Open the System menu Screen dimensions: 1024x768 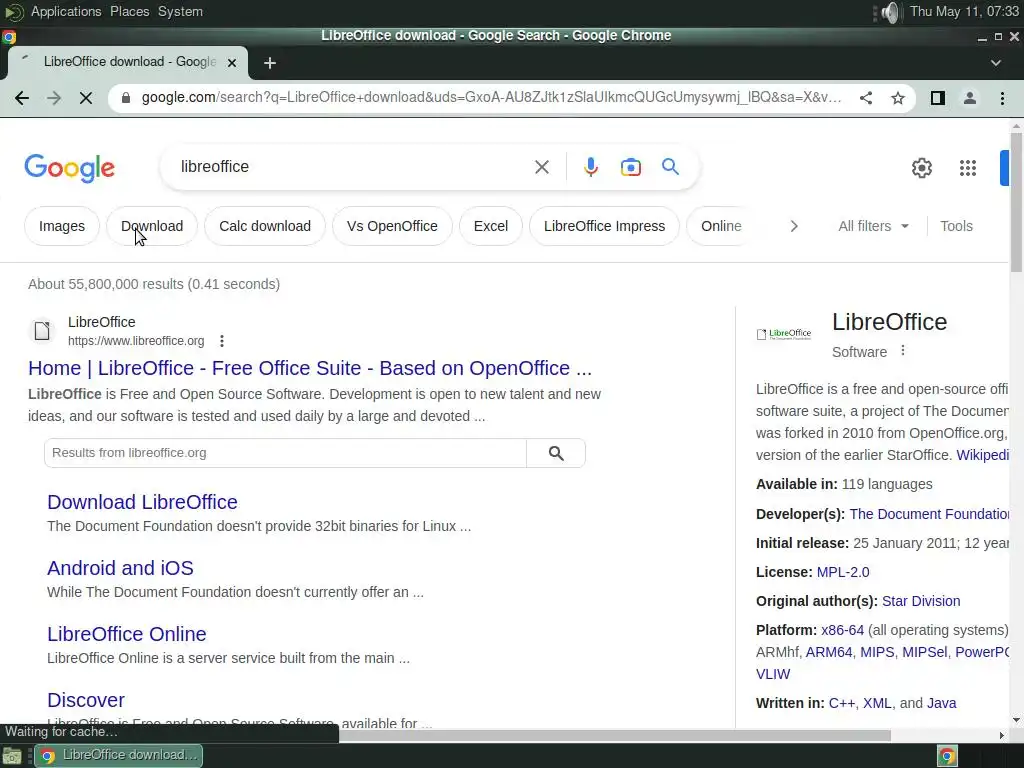point(180,12)
